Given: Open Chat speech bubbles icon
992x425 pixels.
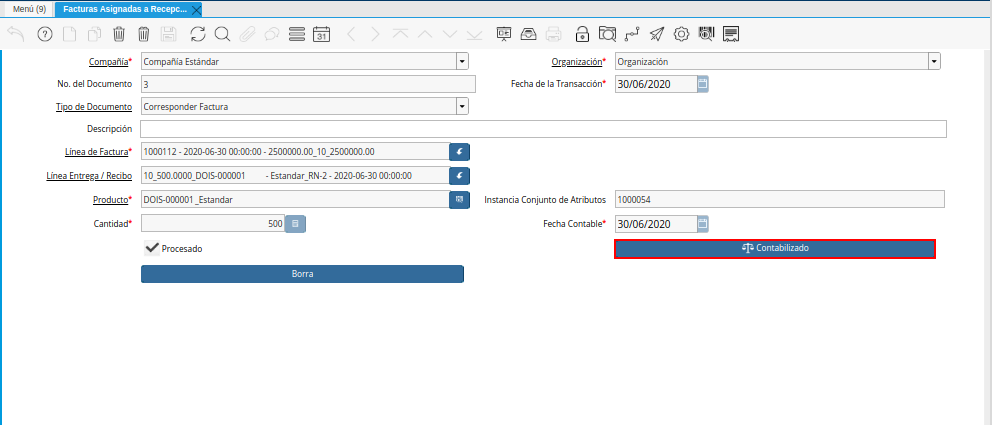Looking at the screenshot, I should [x=272, y=34].
